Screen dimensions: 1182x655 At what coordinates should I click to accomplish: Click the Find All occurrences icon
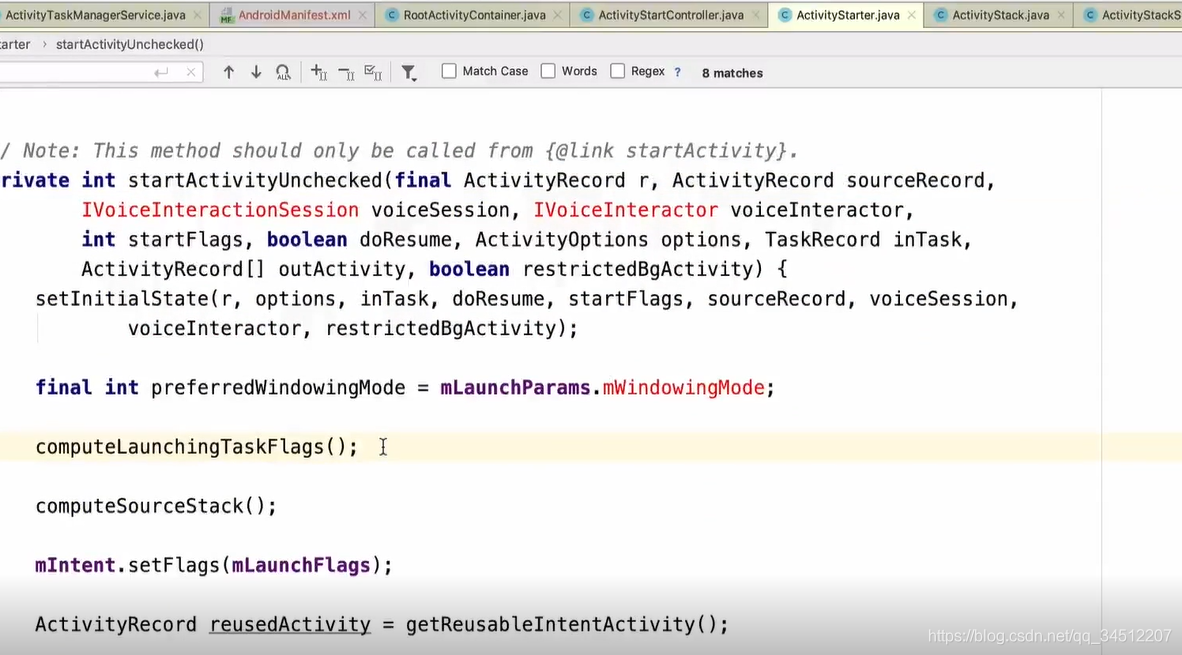click(283, 72)
